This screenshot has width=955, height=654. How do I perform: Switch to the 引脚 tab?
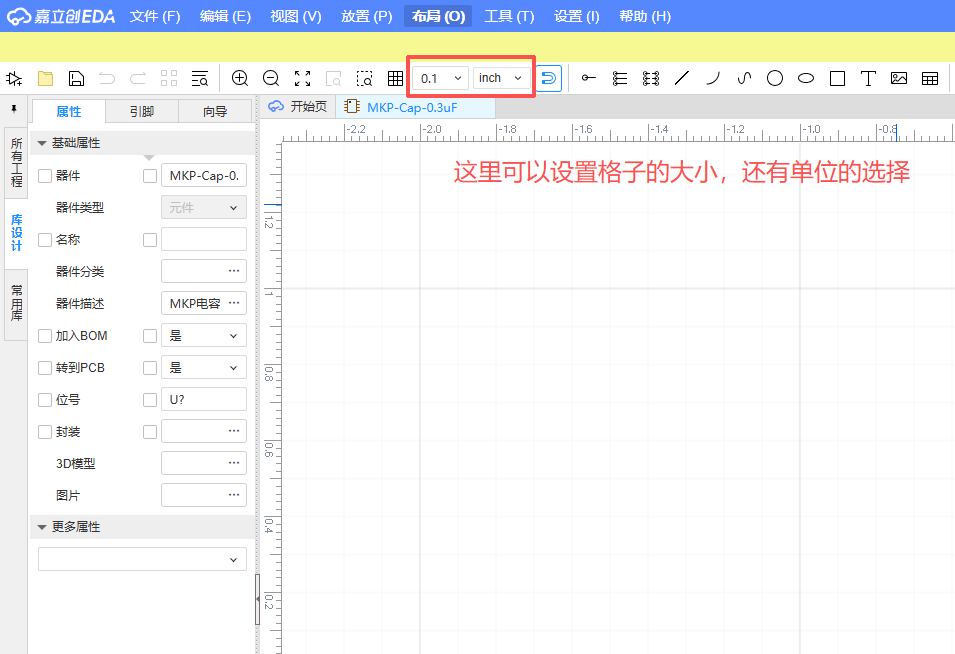coord(141,111)
